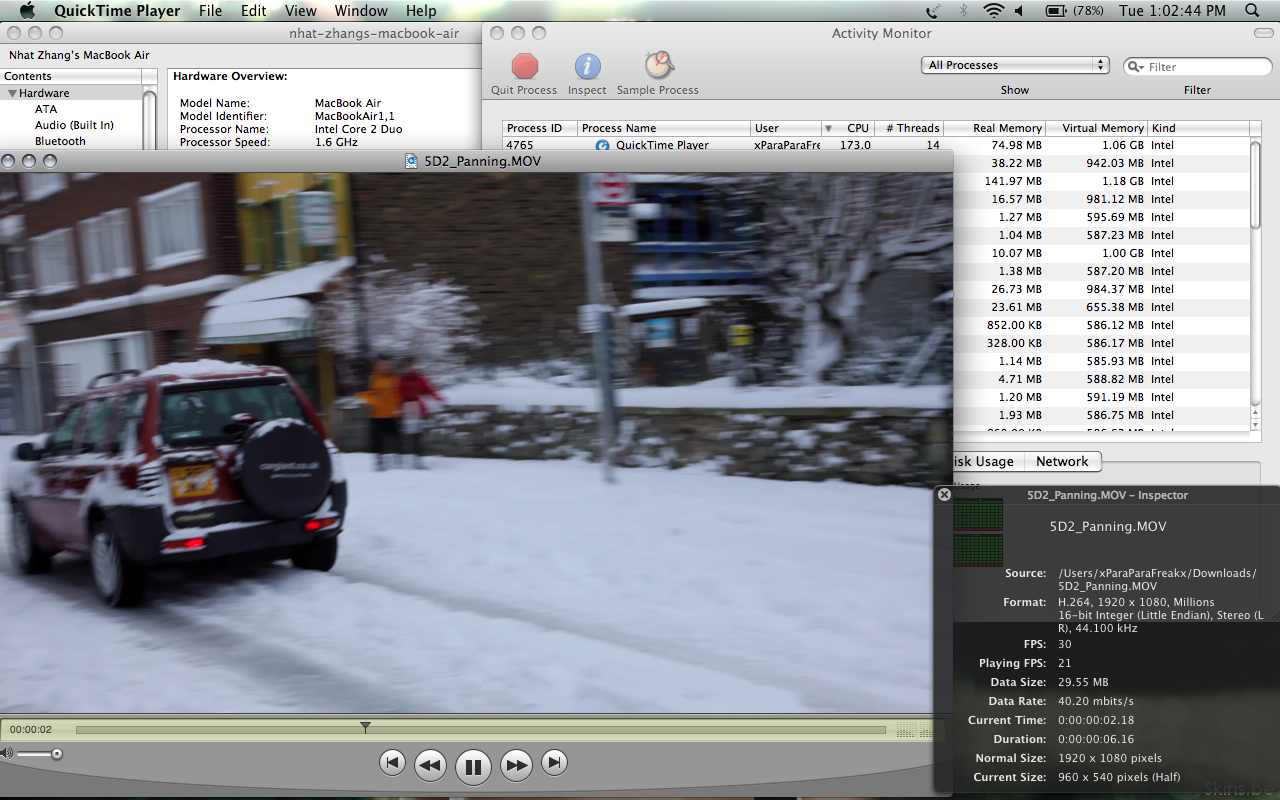
Task: Click the playhead on the movie timeline
Action: tap(365, 727)
